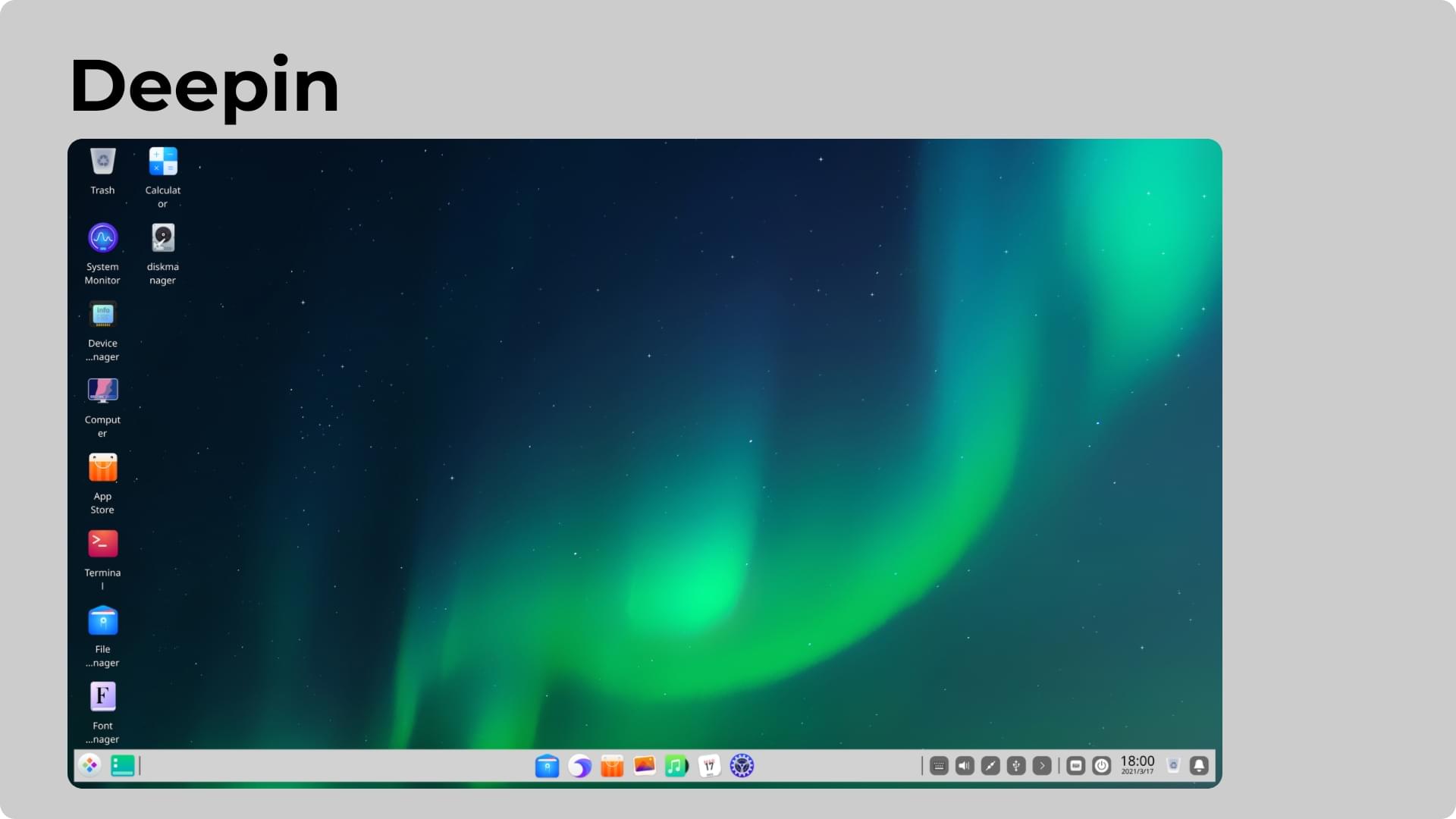The width and height of the screenshot is (1456, 819).
Task: Click the onscreen keyboard tray icon
Action: pyautogui.click(x=939, y=766)
